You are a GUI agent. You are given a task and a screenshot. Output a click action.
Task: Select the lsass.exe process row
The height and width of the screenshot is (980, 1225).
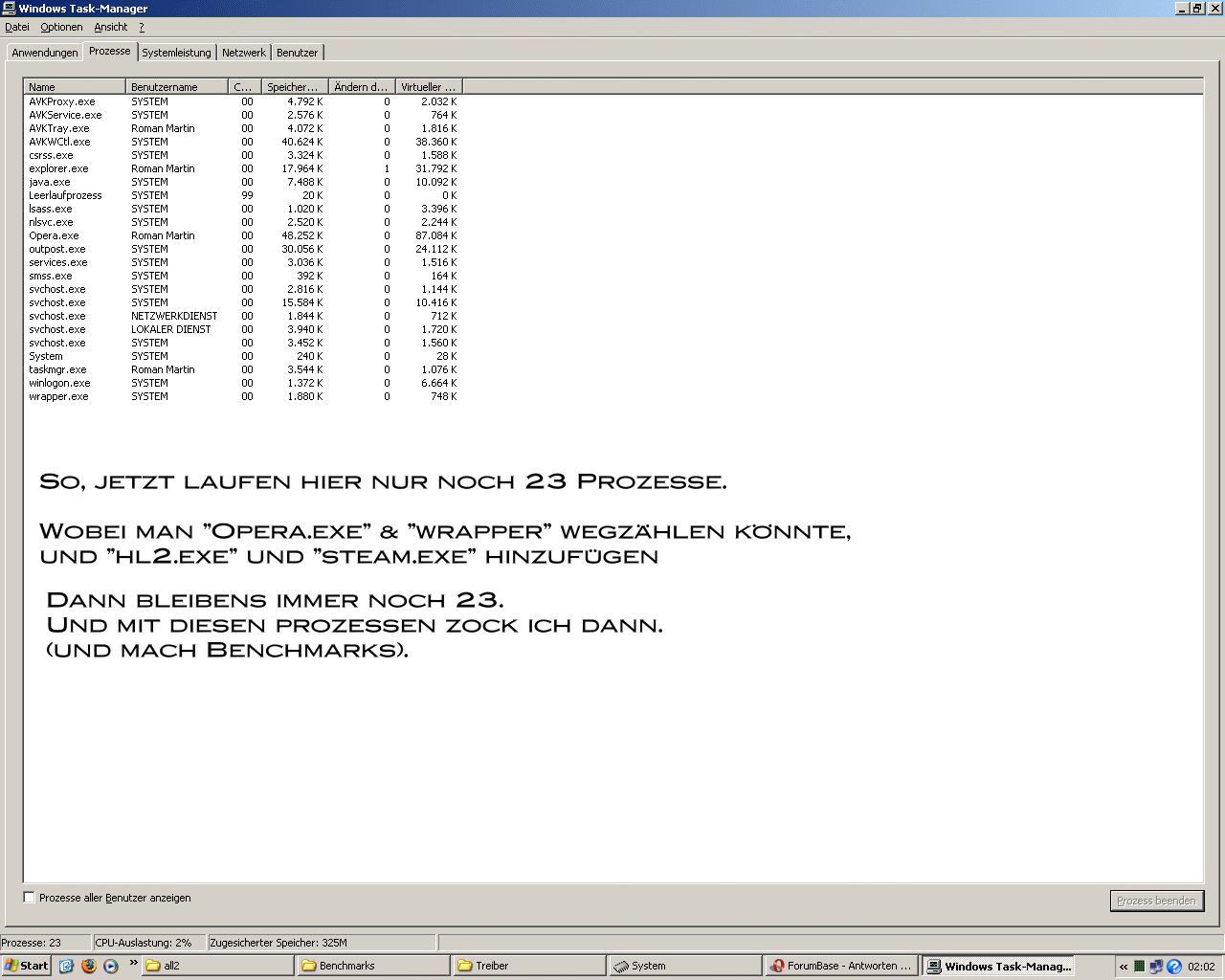pyautogui.click(x=243, y=209)
